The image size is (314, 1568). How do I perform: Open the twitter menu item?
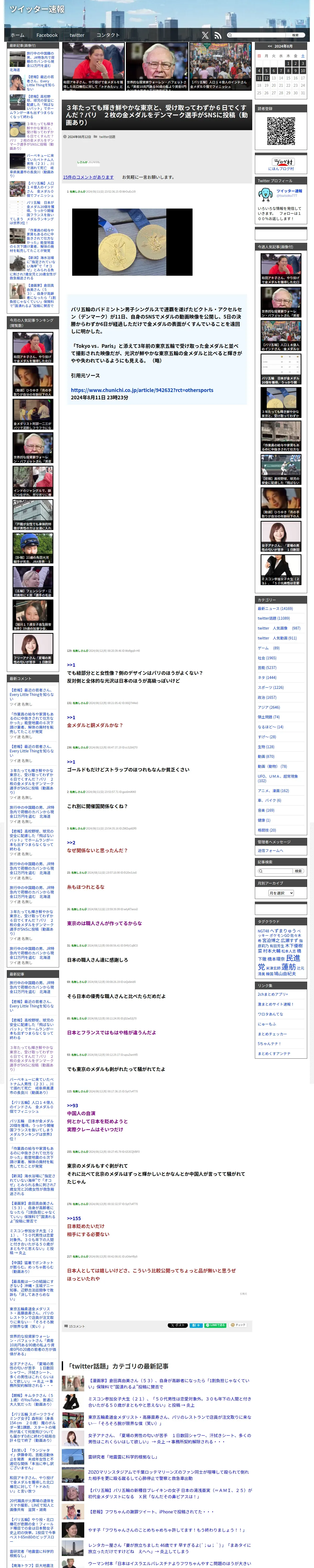click(x=77, y=35)
